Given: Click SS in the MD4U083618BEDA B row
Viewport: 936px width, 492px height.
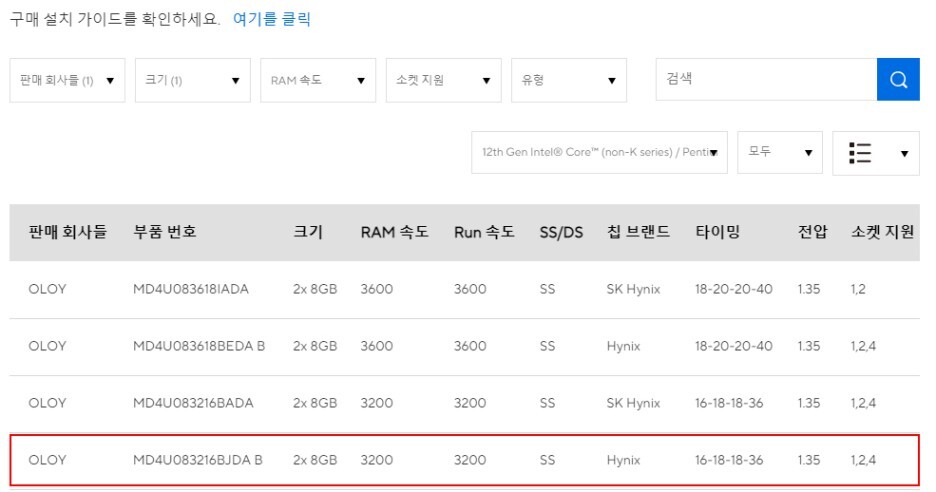Looking at the screenshot, I should point(547,346).
